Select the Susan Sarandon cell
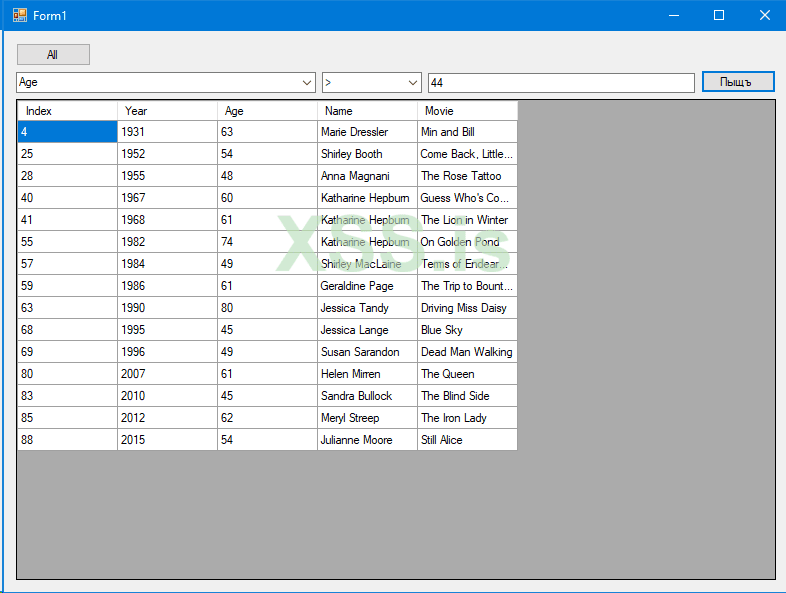 tap(367, 352)
